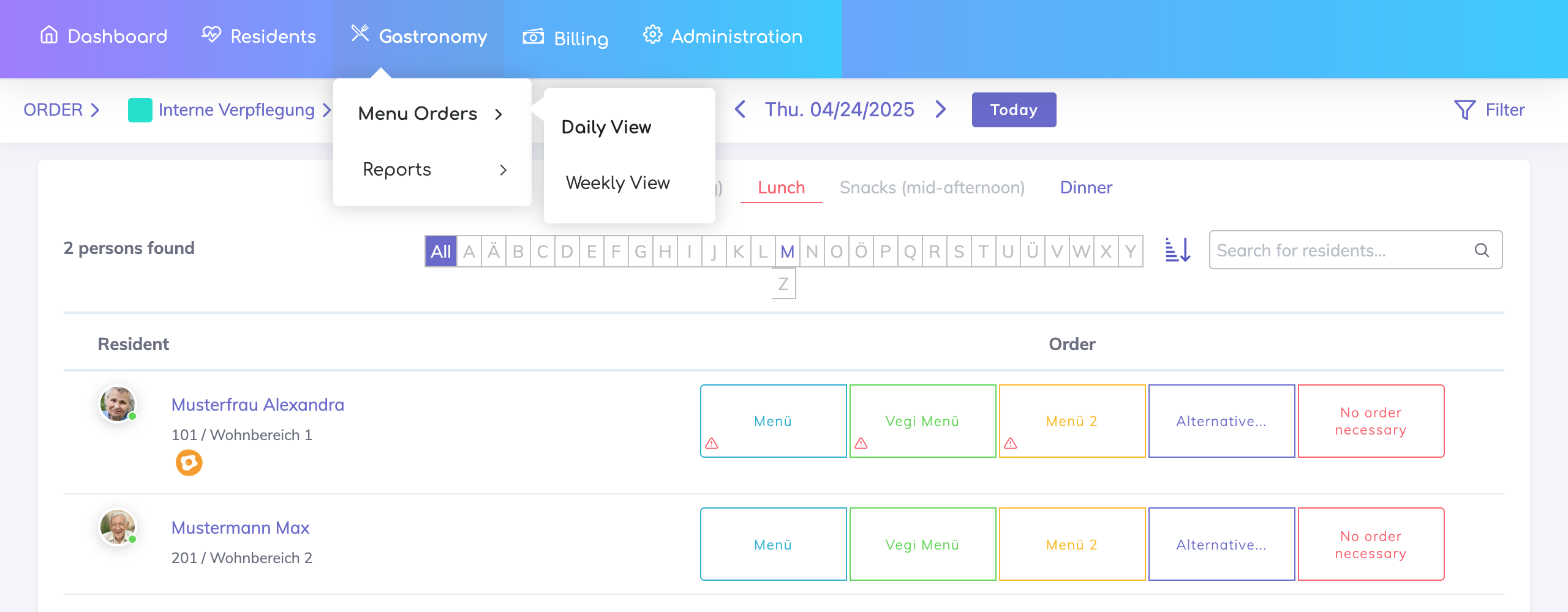Screen dimensions: 1568x612
Task: Expand the ORDER breadcrumb chevron
Action: pos(95,110)
